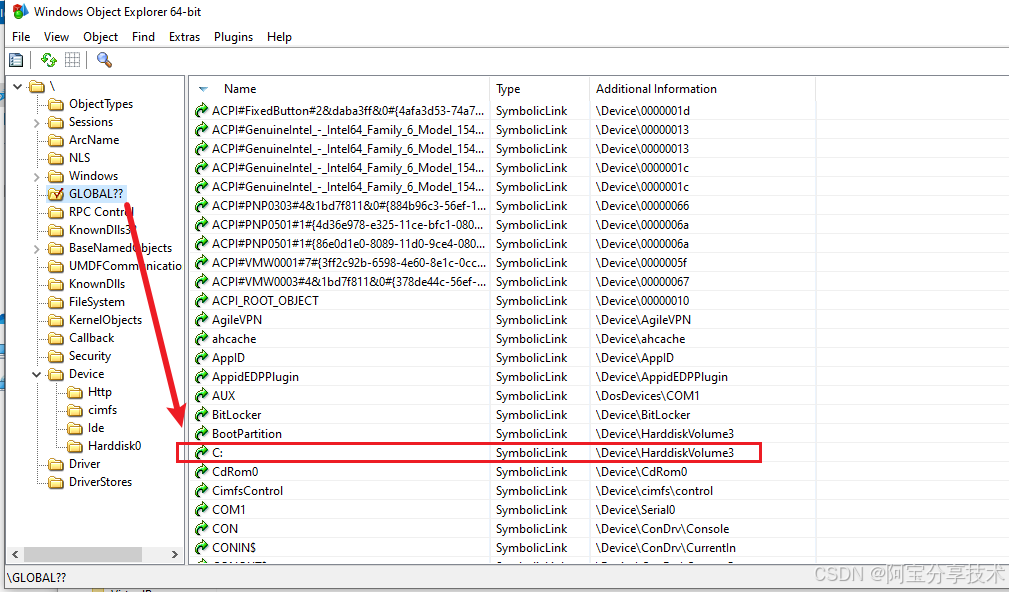
Task: Click symbolic link icon beside ahcache
Action: [201, 338]
